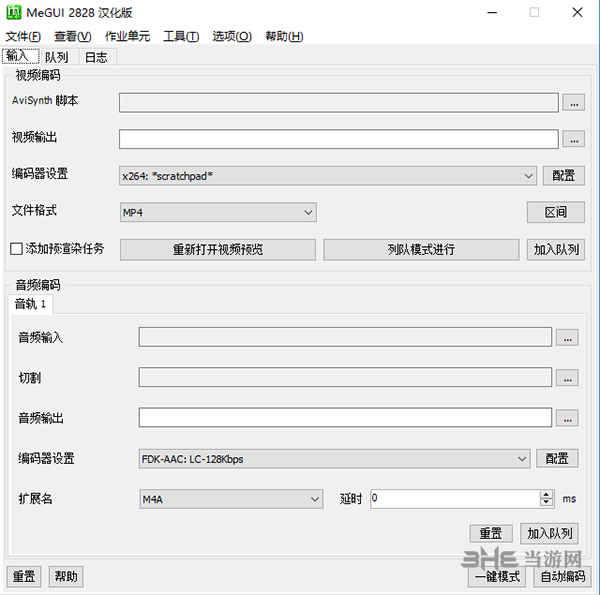Click the 区间 button
600x595 pixels.
point(556,212)
